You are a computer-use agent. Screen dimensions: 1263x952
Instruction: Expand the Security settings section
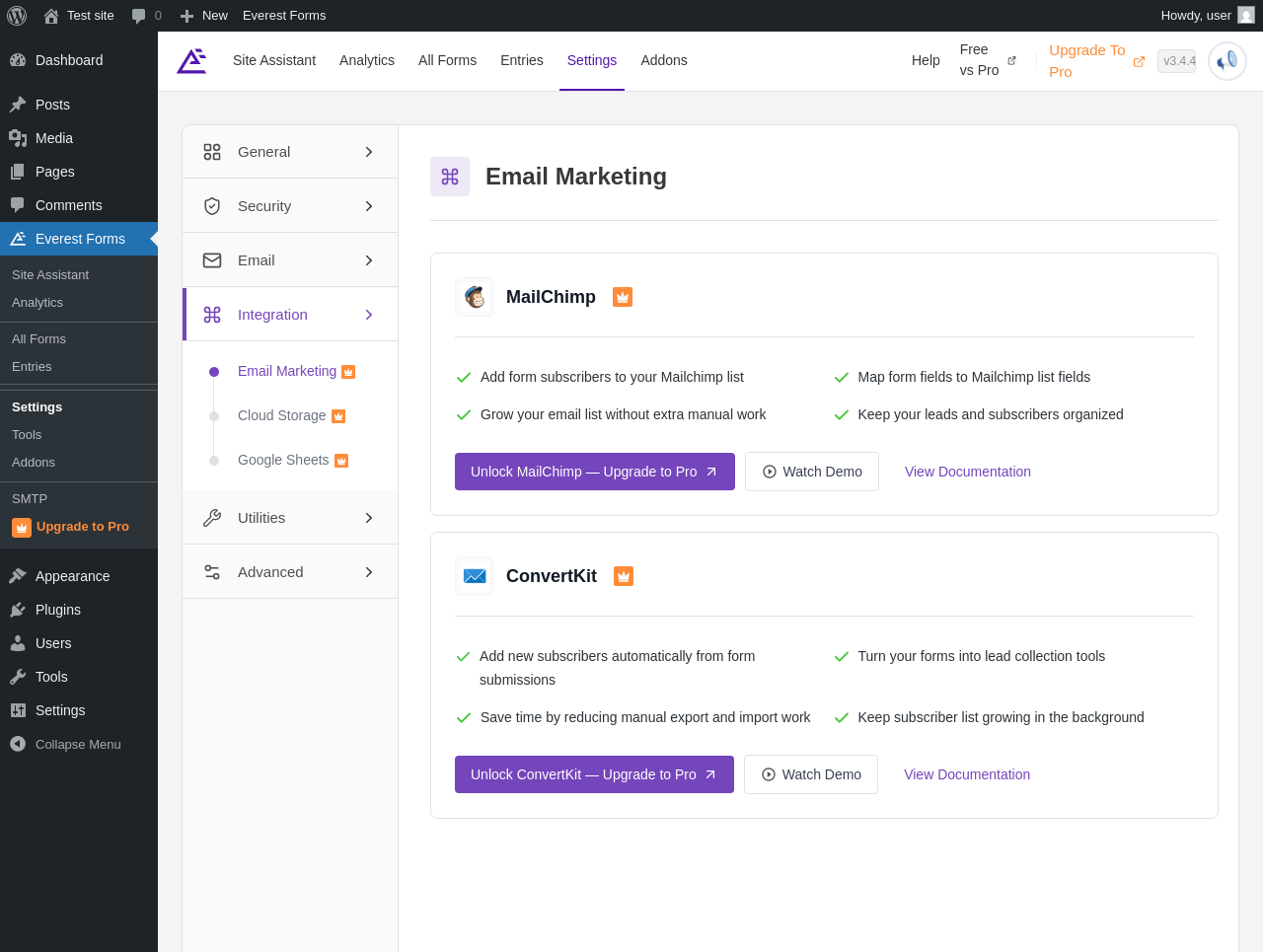[x=290, y=206]
